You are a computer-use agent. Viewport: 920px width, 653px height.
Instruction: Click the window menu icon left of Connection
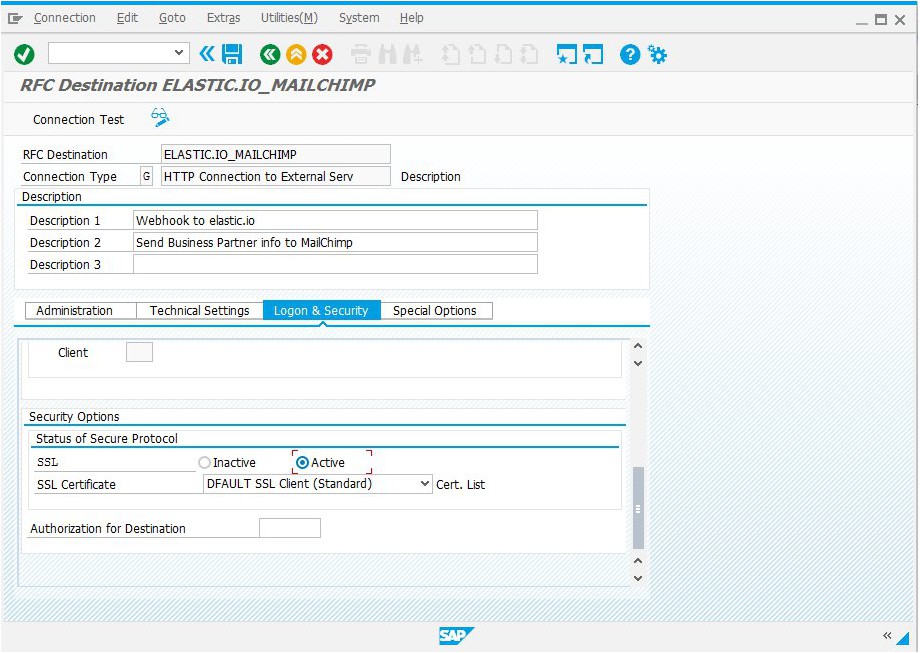(x=15, y=19)
